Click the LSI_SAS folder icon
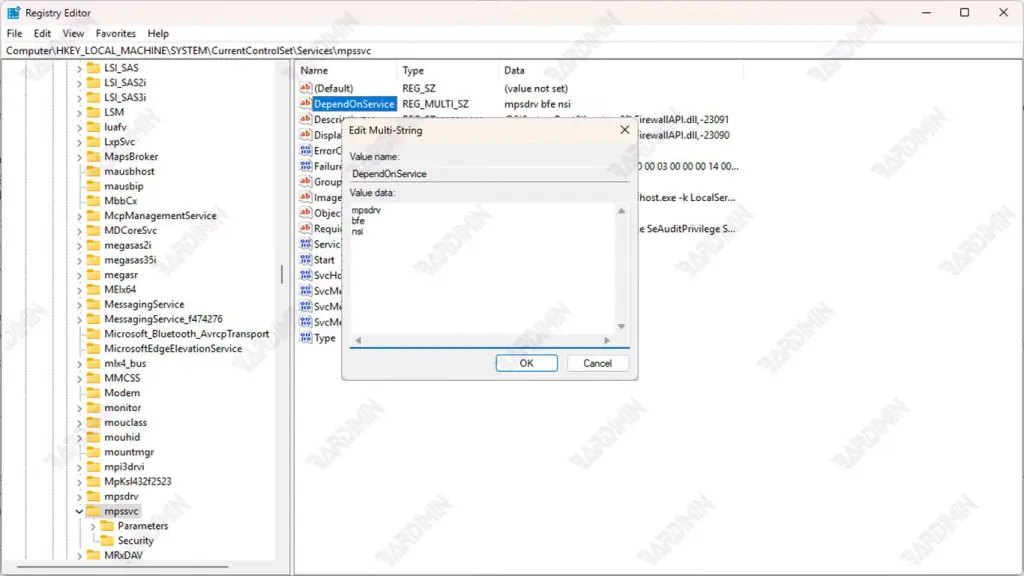Viewport: 1024px width, 576px height. 93,68
